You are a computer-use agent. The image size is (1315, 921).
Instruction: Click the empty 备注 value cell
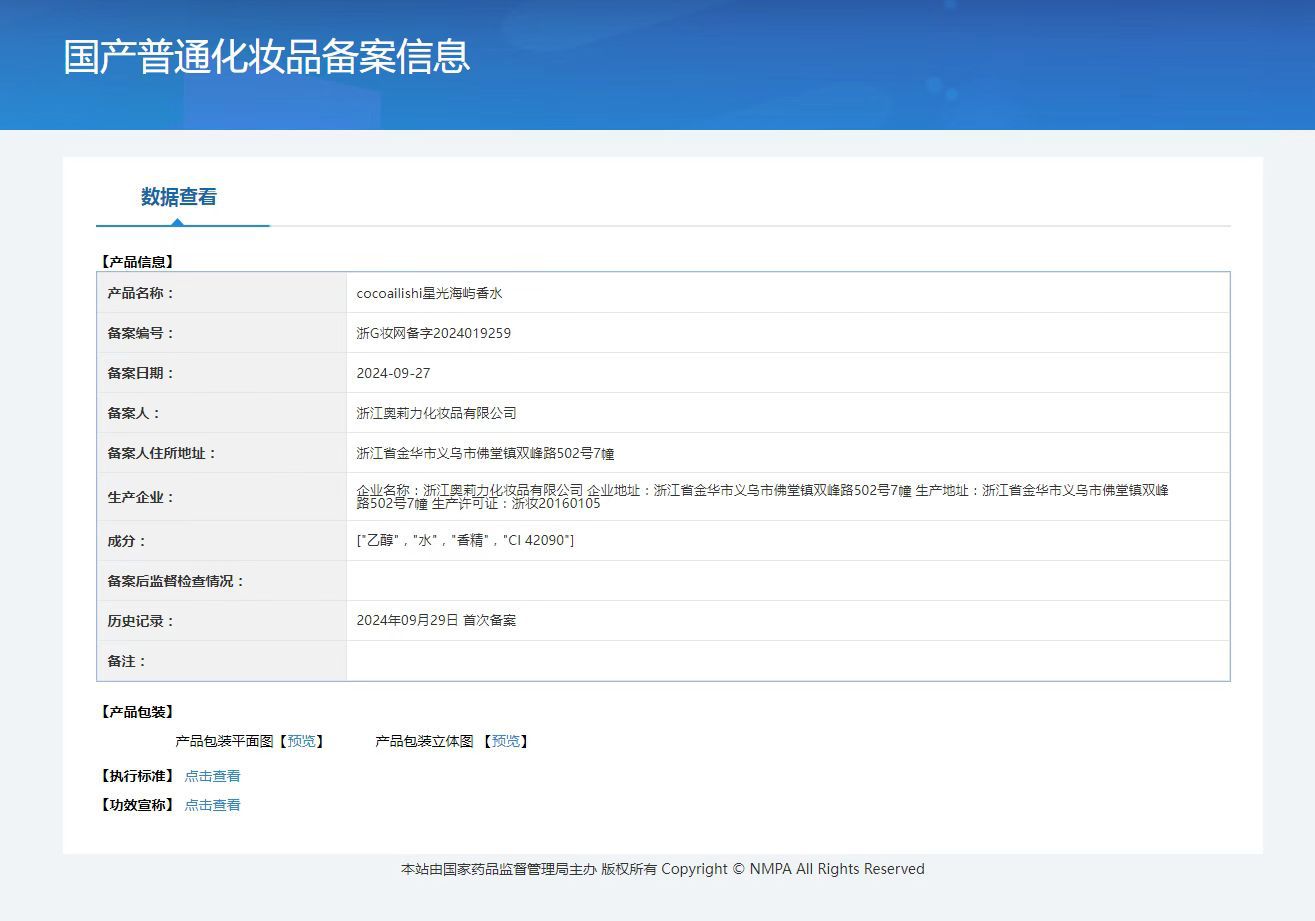788,661
